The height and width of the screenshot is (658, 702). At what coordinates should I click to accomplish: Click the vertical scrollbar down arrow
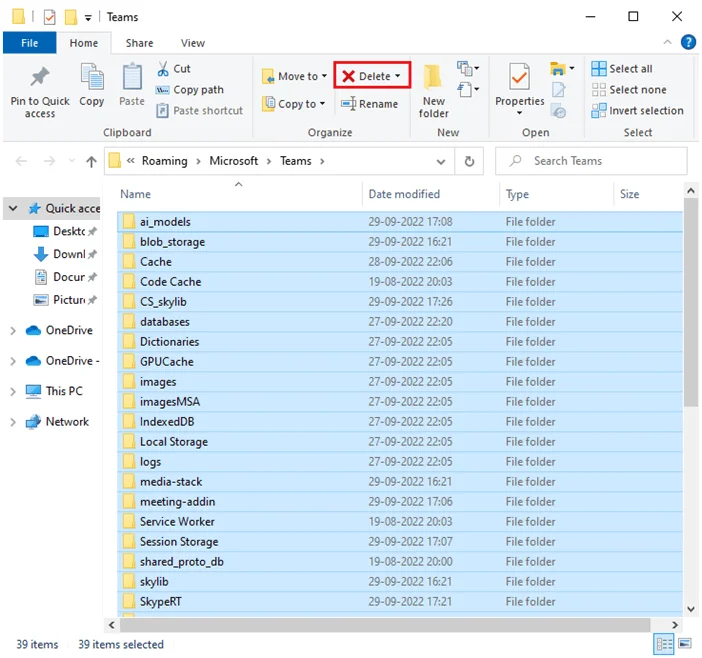click(691, 609)
